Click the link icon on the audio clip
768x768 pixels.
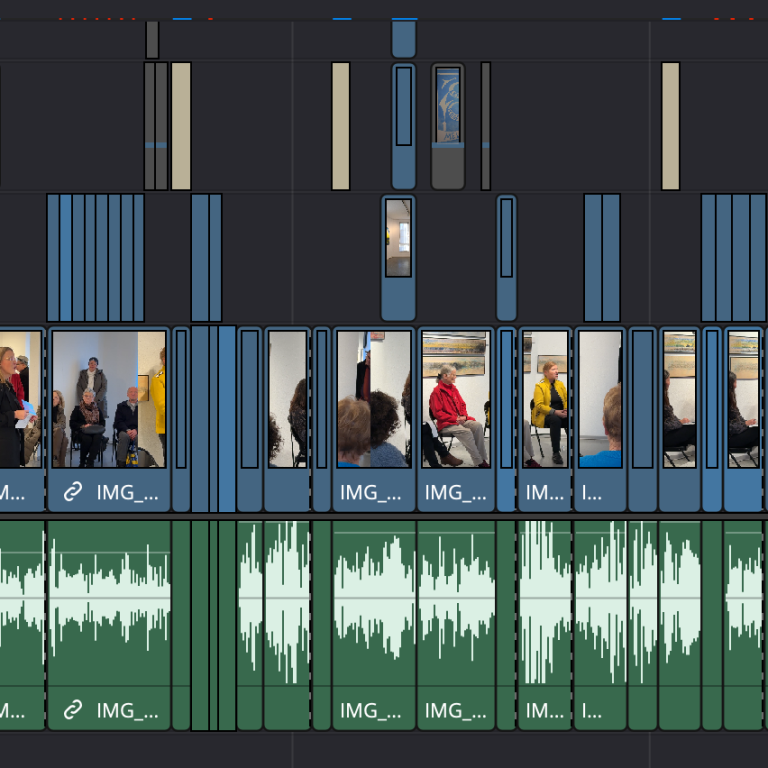click(x=73, y=711)
